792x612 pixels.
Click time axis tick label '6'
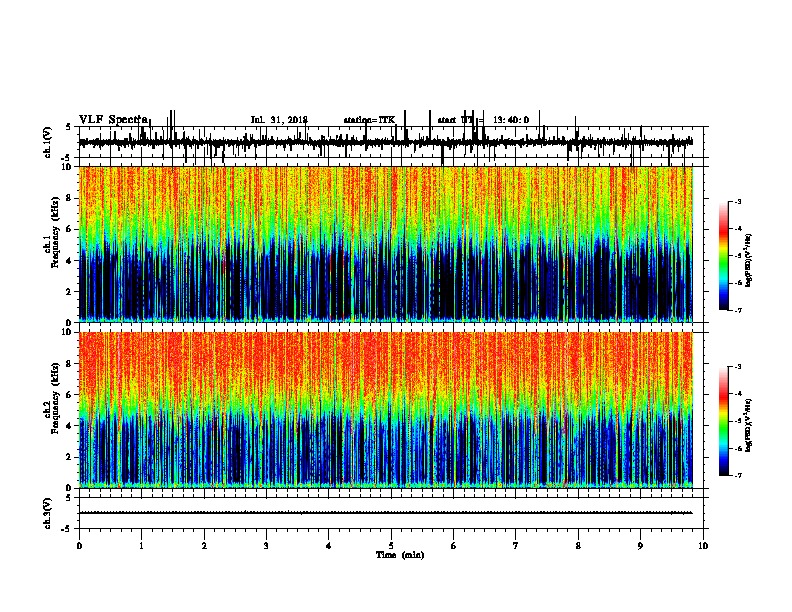click(454, 546)
